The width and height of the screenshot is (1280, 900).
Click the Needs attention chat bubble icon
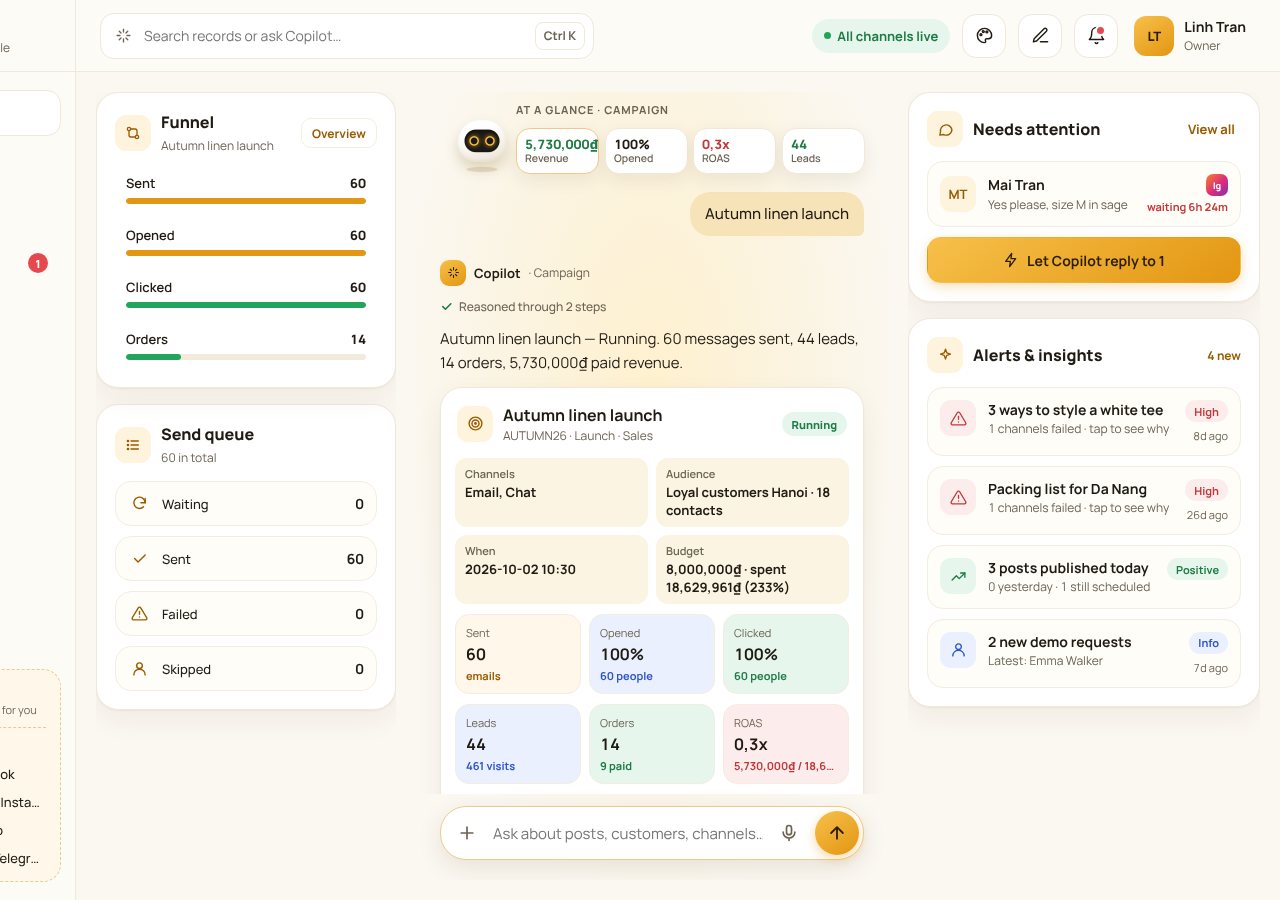pos(945,129)
